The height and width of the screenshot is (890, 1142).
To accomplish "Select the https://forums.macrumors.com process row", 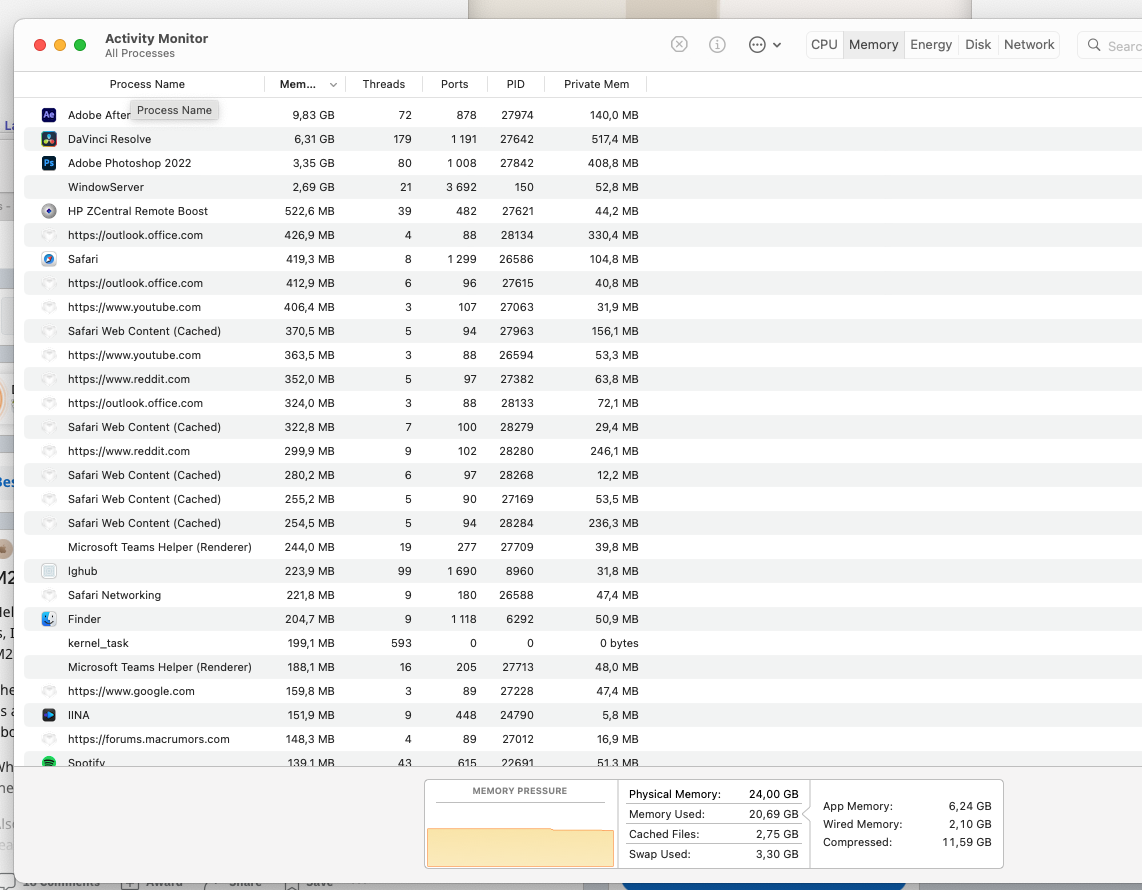I will pyautogui.click(x=583, y=739).
